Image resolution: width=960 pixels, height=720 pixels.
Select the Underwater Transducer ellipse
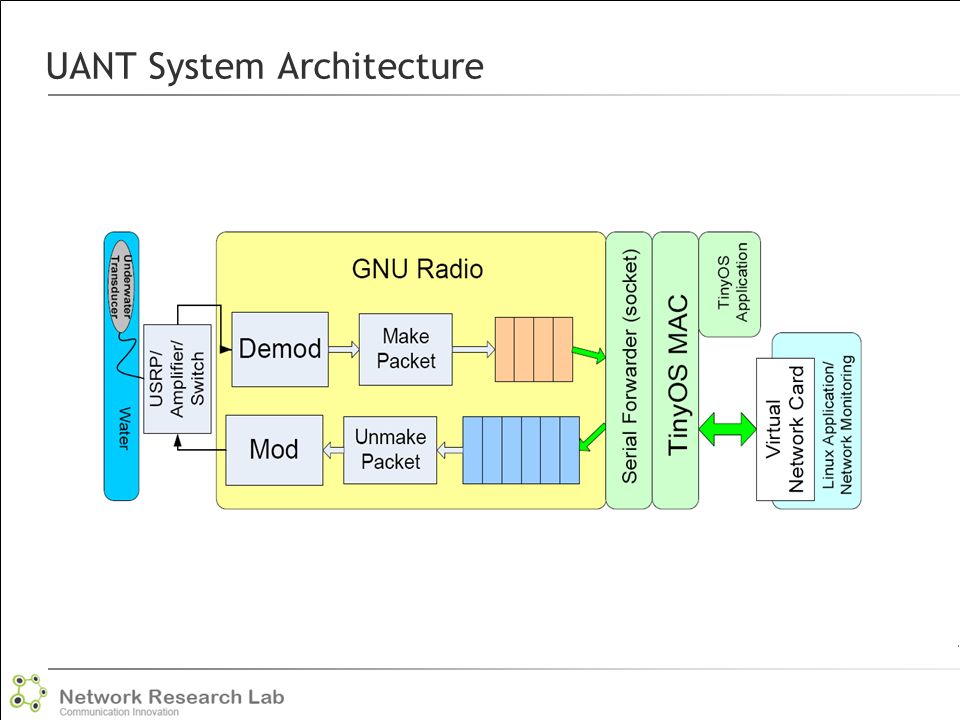point(121,286)
